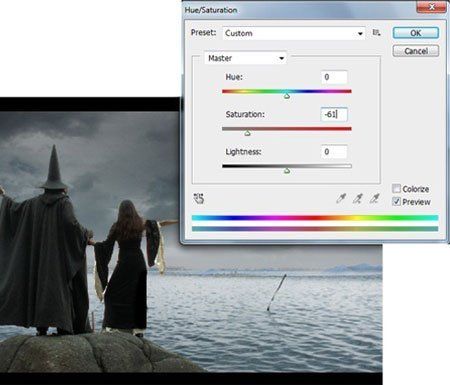Open the Preset dropdown showing Custom
This screenshot has width=450, height=385.
pyautogui.click(x=294, y=33)
